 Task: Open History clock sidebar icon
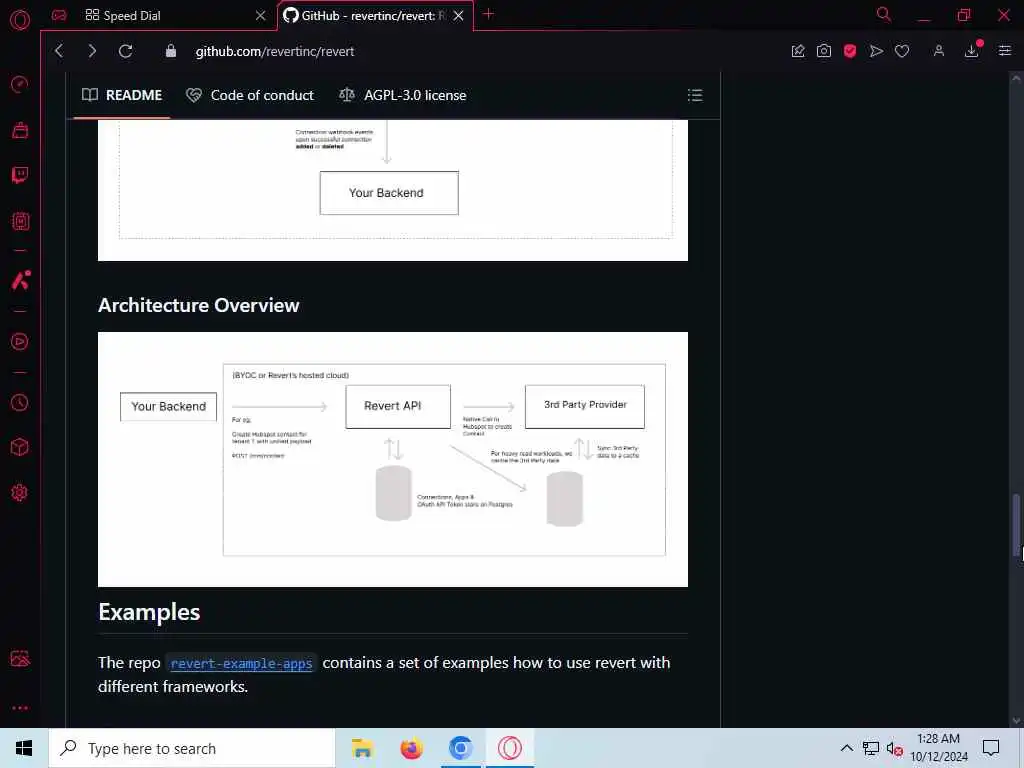coord(20,402)
